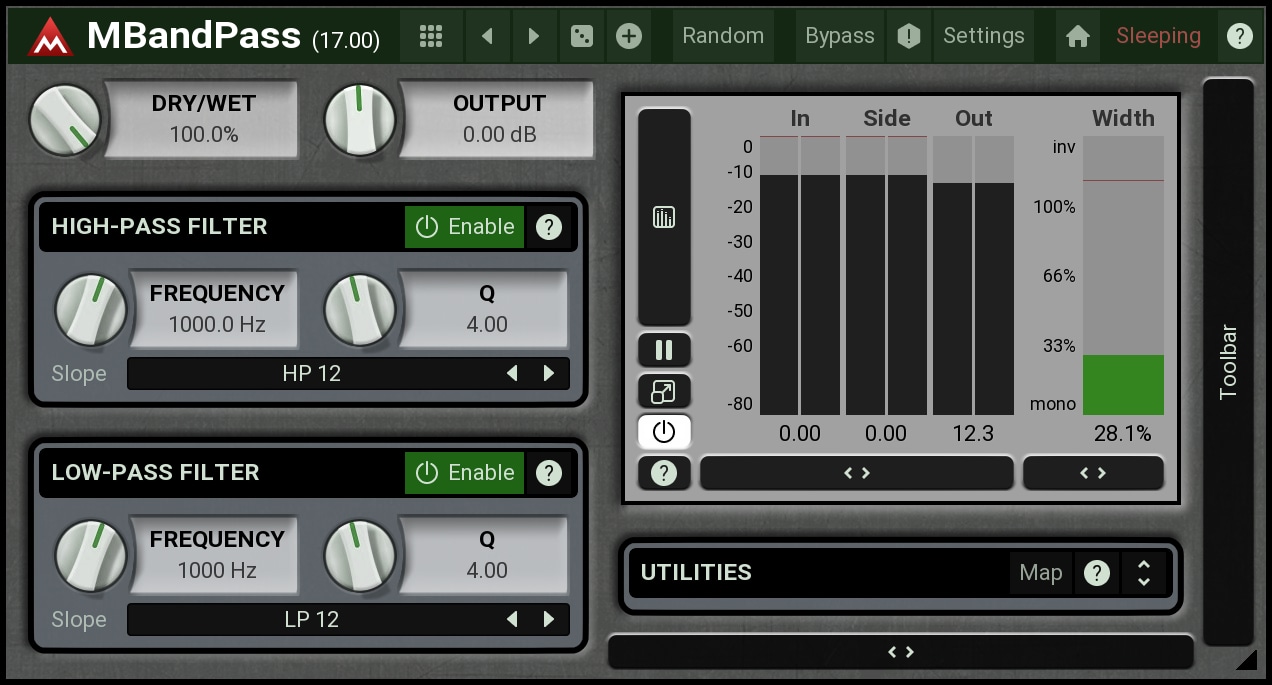Click the meter pop-out window icon
The image size is (1272, 685).
click(x=664, y=391)
